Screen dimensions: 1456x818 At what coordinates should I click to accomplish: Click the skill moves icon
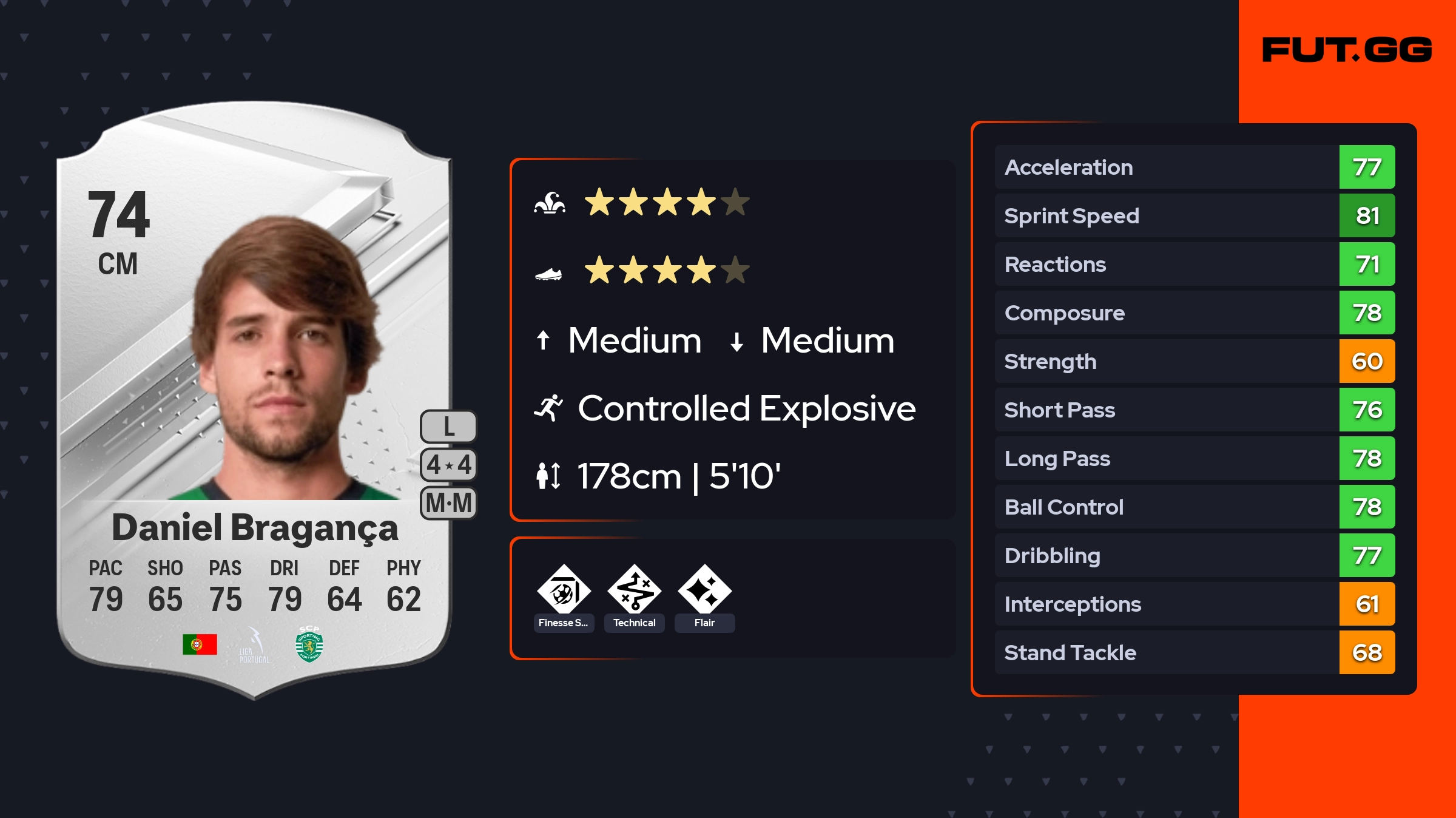point(549,203)
